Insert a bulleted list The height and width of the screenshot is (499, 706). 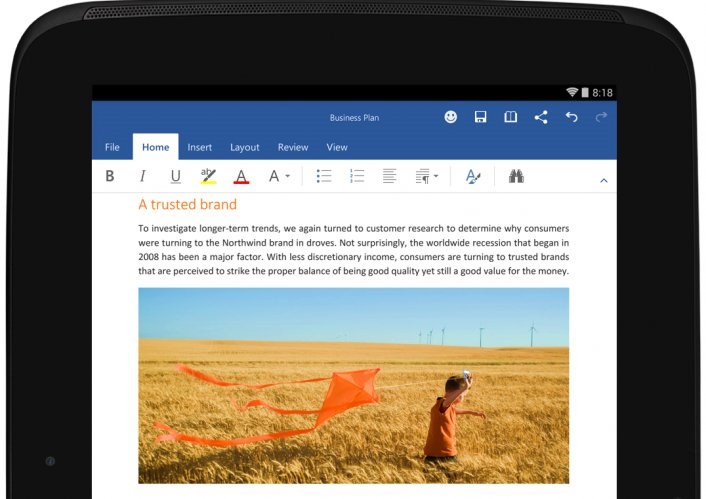[324, 176]
